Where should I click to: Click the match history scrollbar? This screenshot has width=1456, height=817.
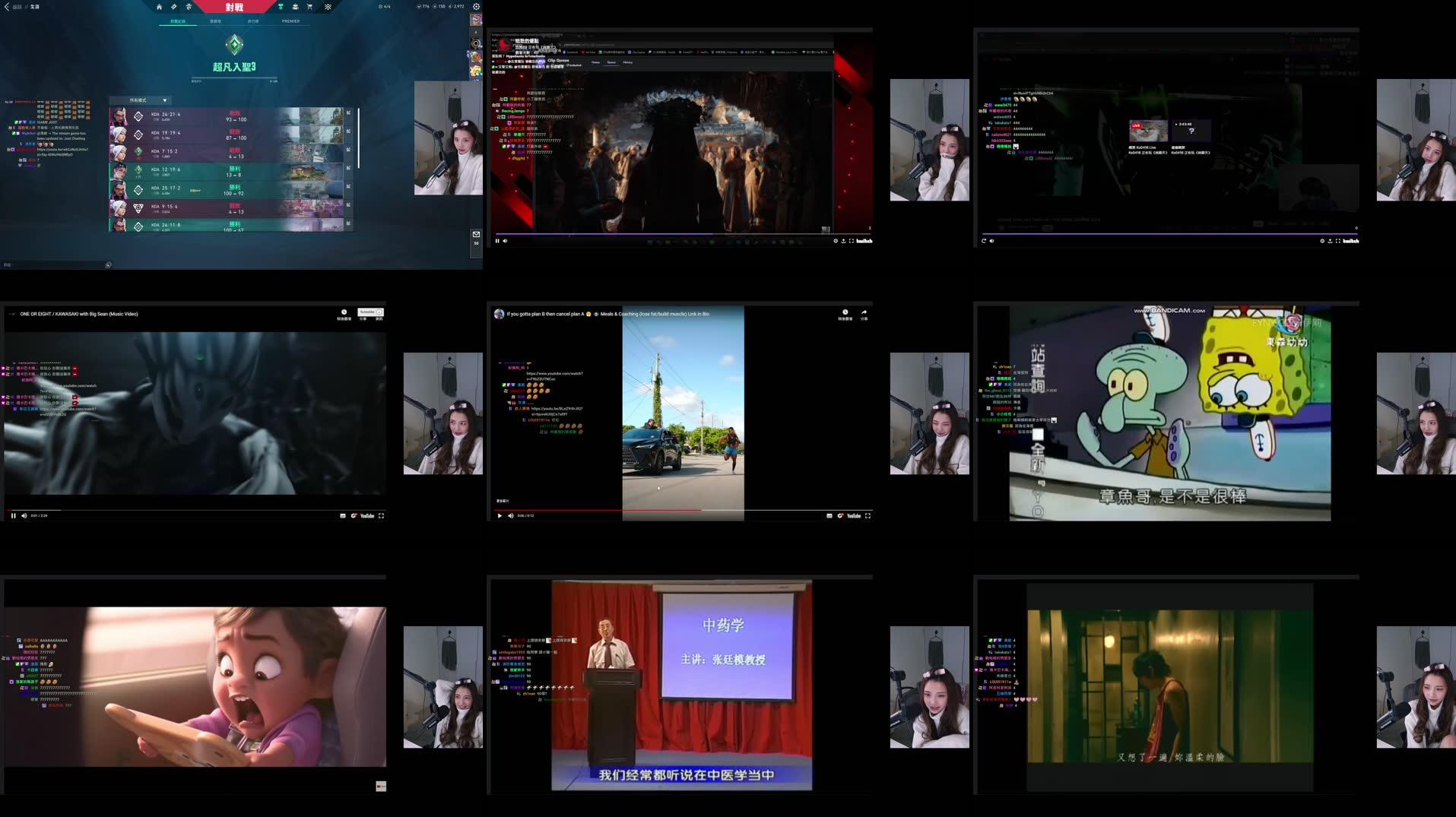click(359, 138)
